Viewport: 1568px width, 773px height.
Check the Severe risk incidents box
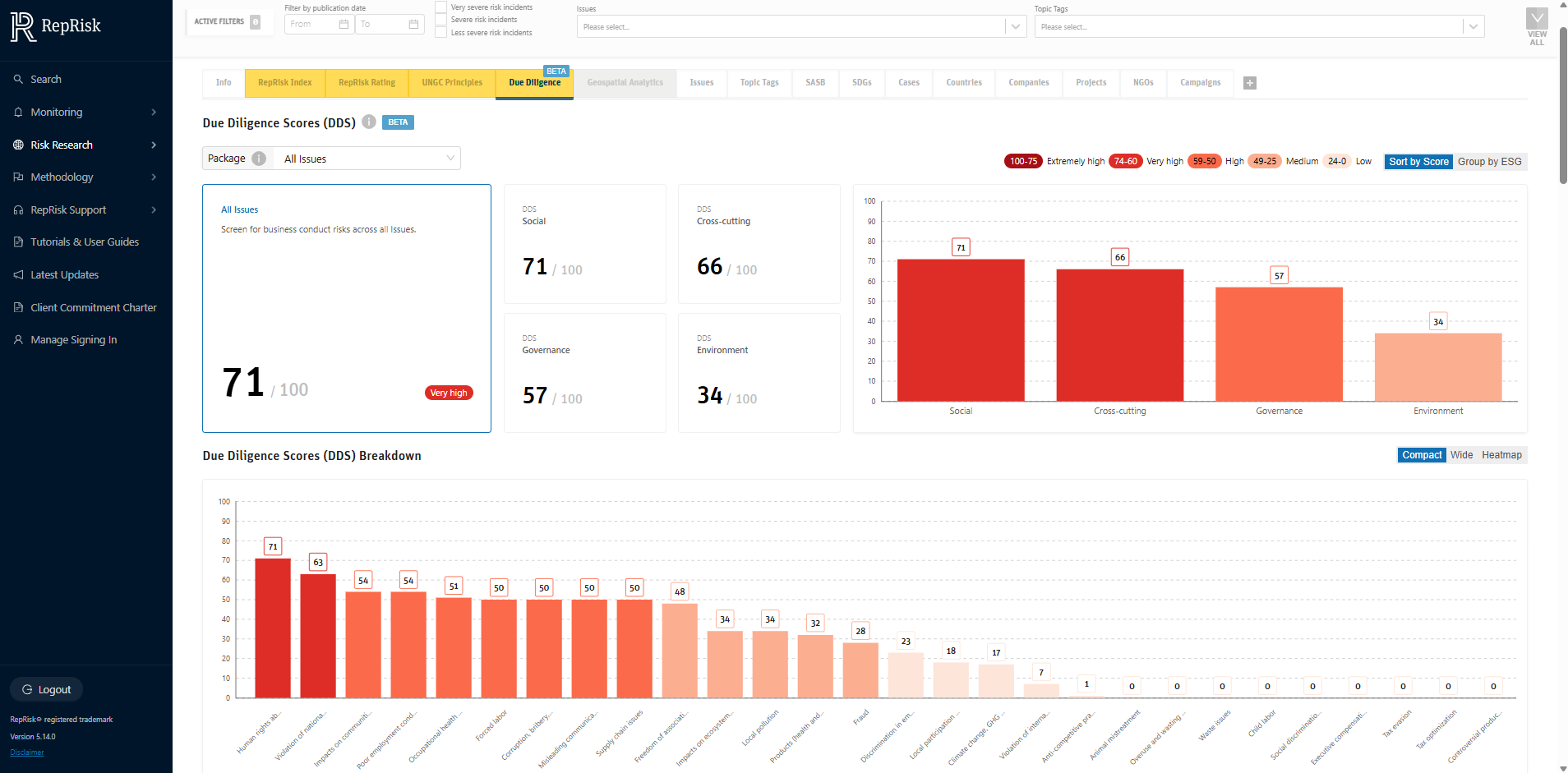(441, 20)
